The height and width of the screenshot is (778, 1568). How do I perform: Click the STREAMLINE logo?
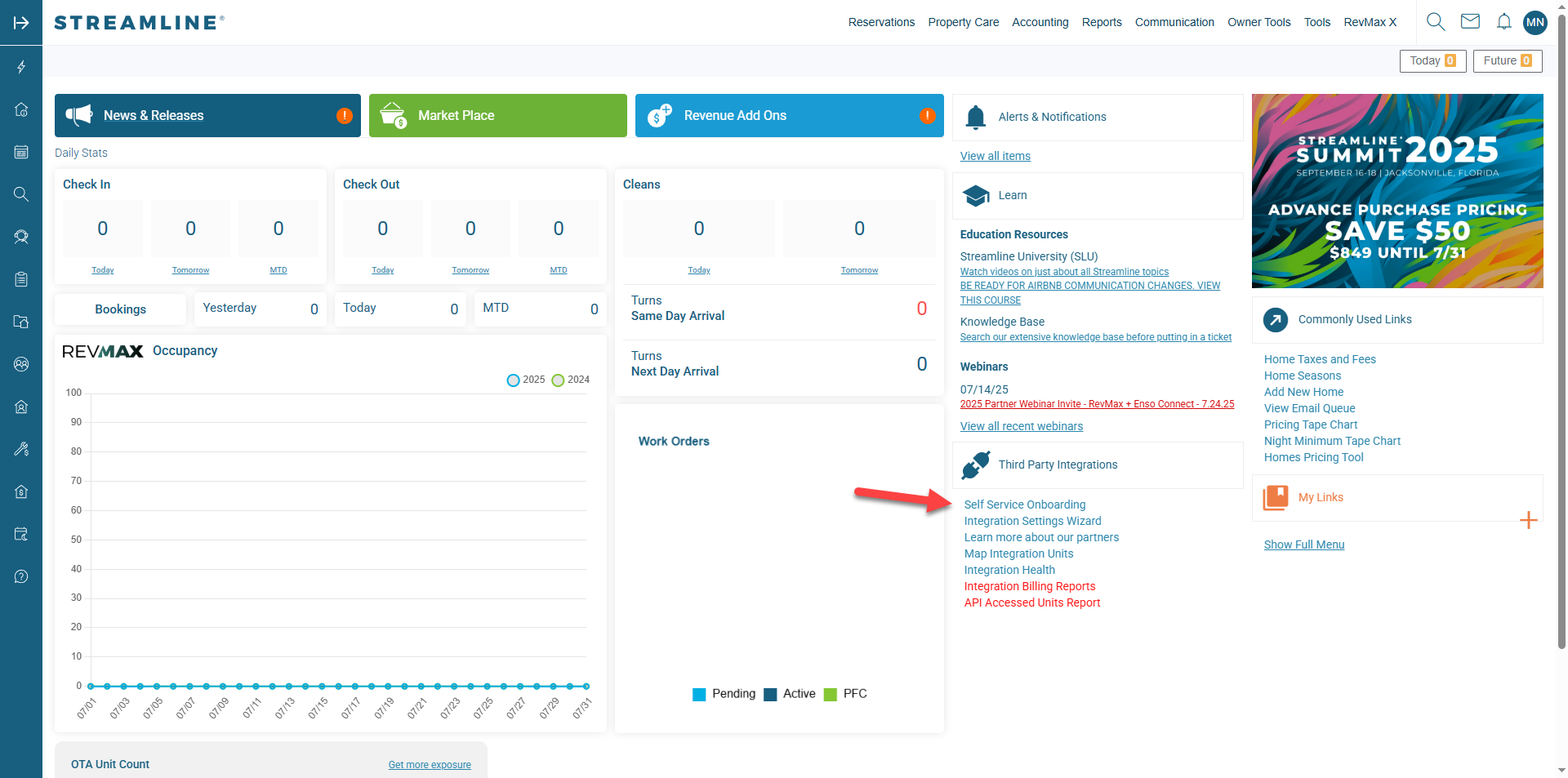coord(139,23)
